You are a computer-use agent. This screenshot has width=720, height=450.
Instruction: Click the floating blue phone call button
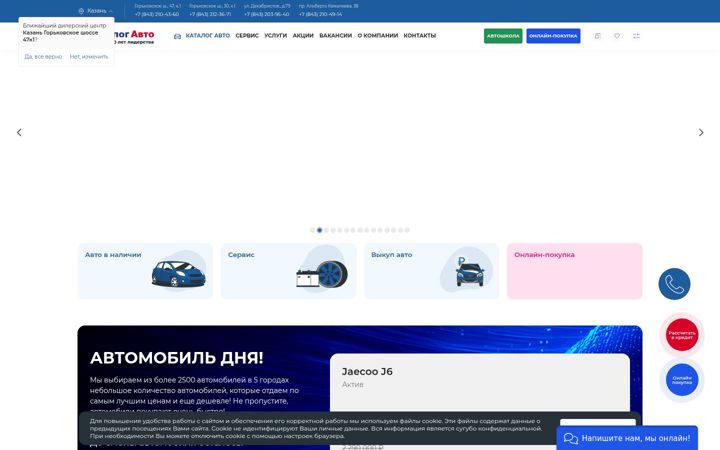pos(674,284)
